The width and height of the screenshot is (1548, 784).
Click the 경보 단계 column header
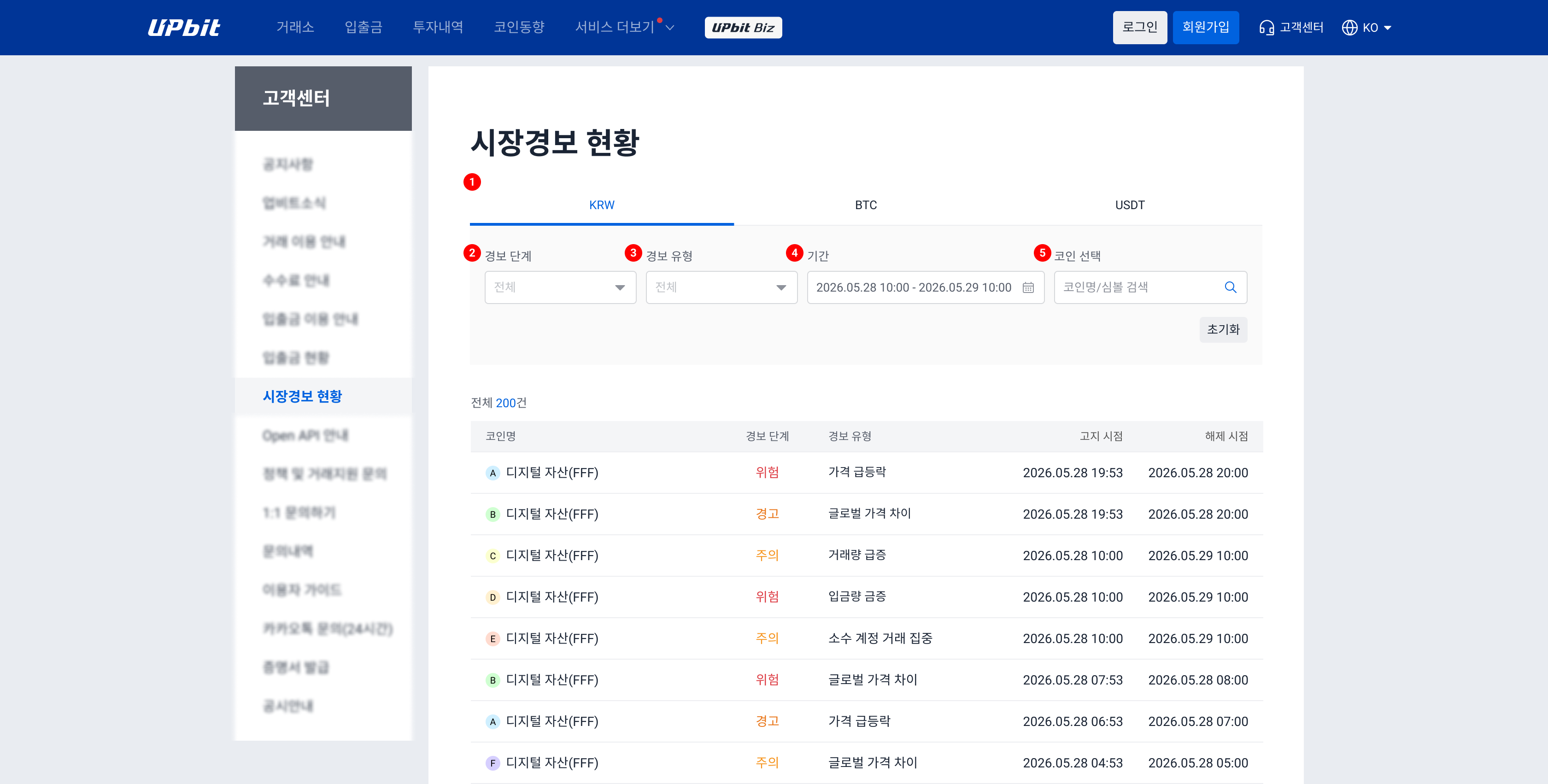point(768,437)
